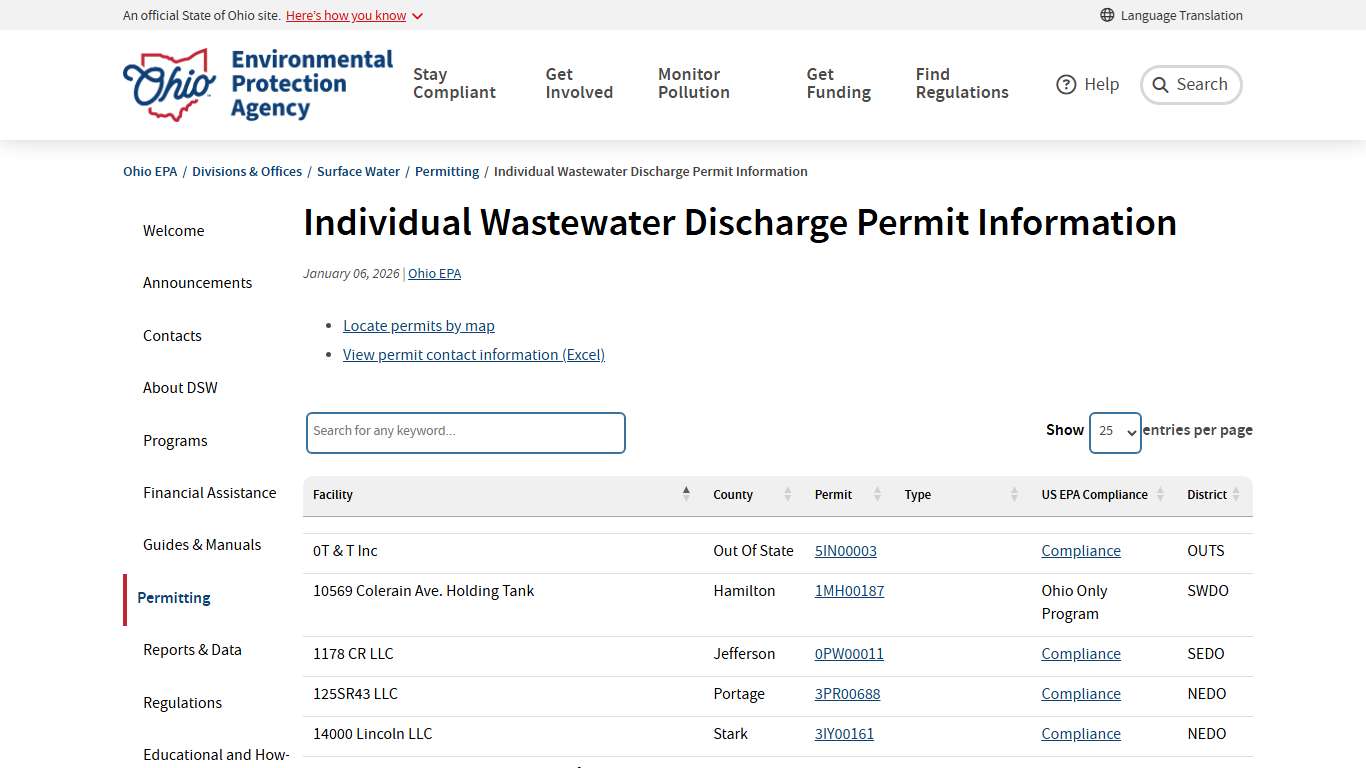Image resolution: width=1366 pixels, height=768 pixels.
Task: Toggle sort order on District column
Action: coord(1238,494)
